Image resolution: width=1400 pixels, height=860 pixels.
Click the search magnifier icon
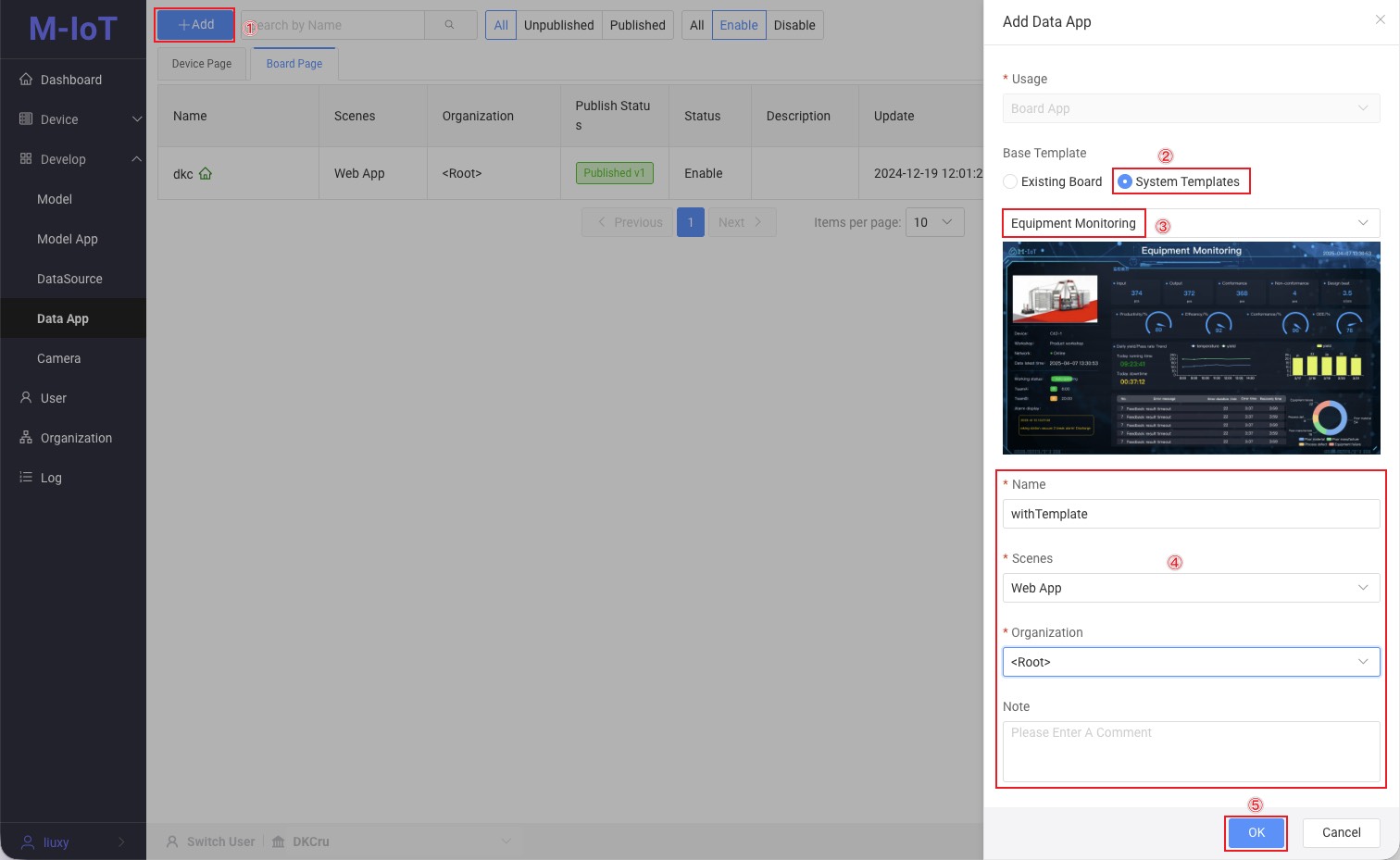click(450, 25)
